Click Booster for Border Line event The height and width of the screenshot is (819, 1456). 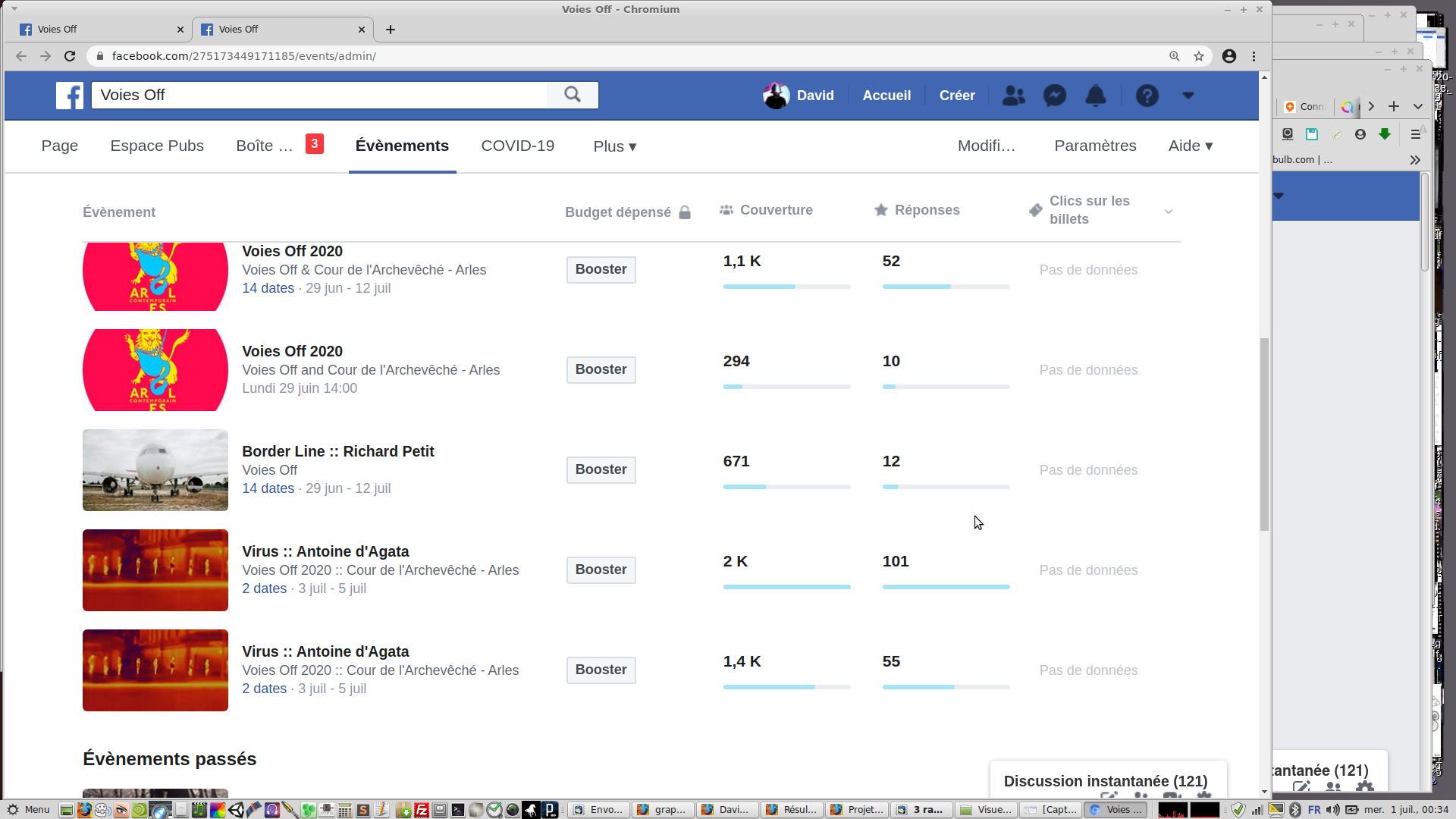pos(601,469)
